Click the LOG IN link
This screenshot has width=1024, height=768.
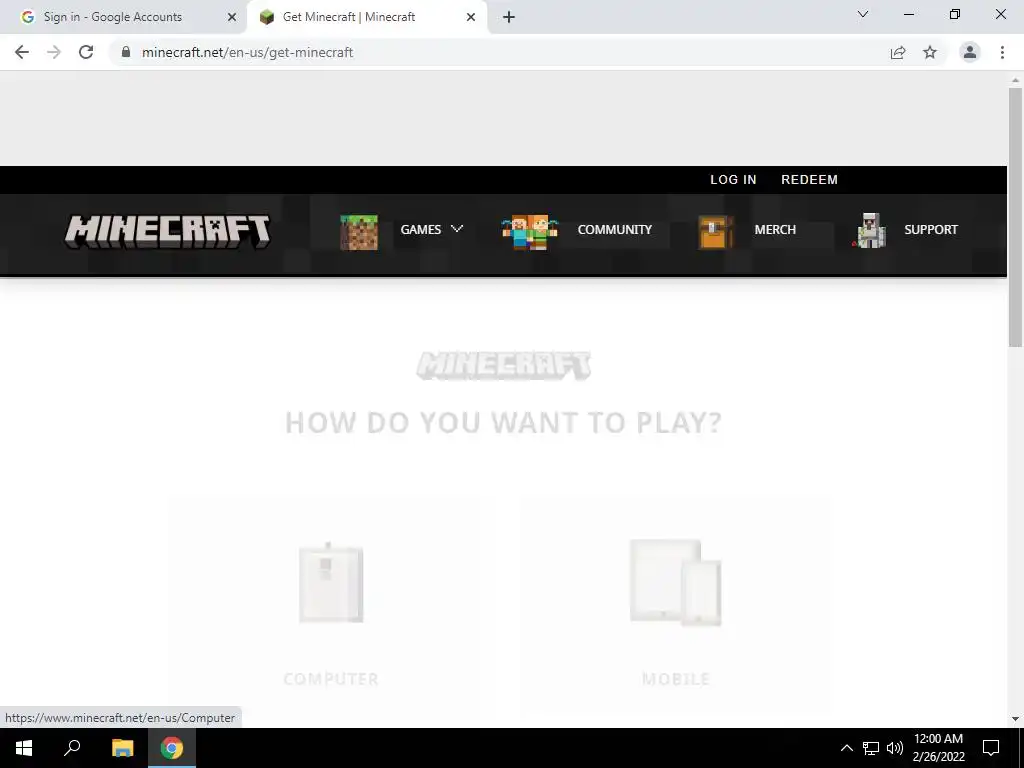tap(733, 180)
